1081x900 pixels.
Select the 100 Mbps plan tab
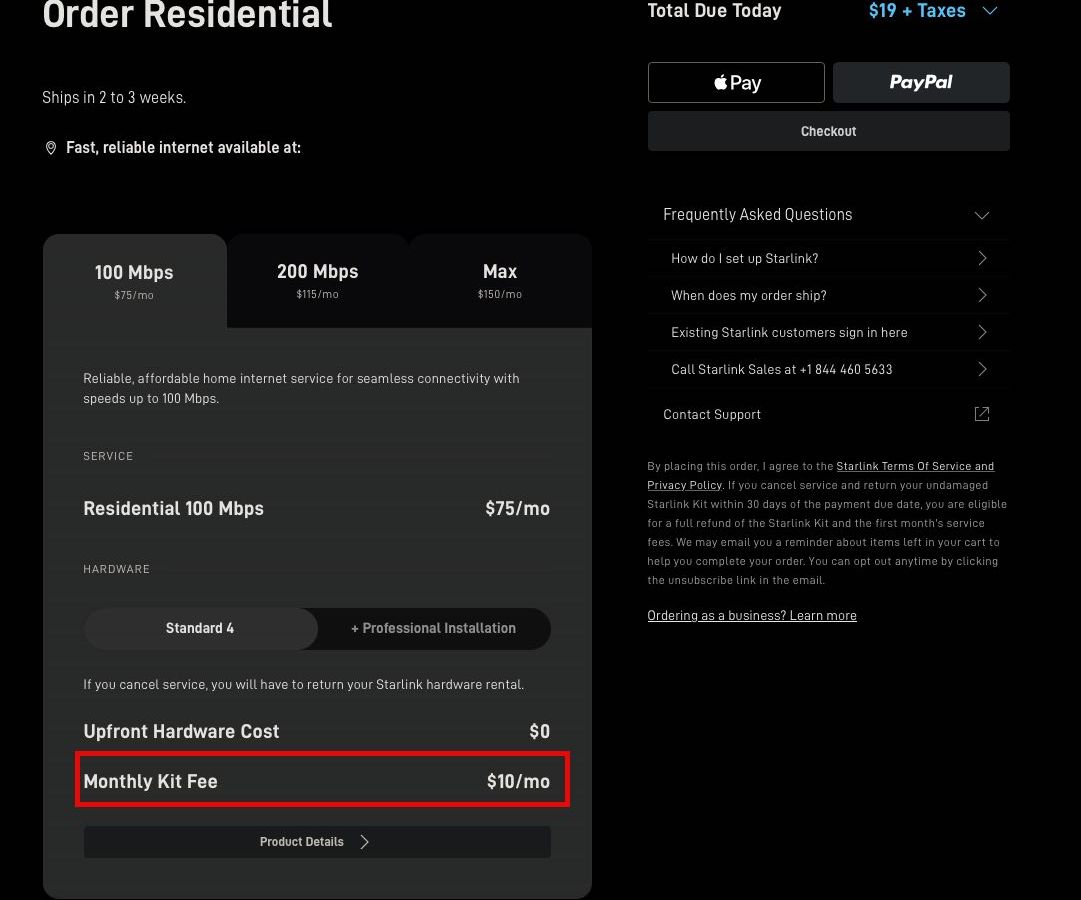(134, 281)
